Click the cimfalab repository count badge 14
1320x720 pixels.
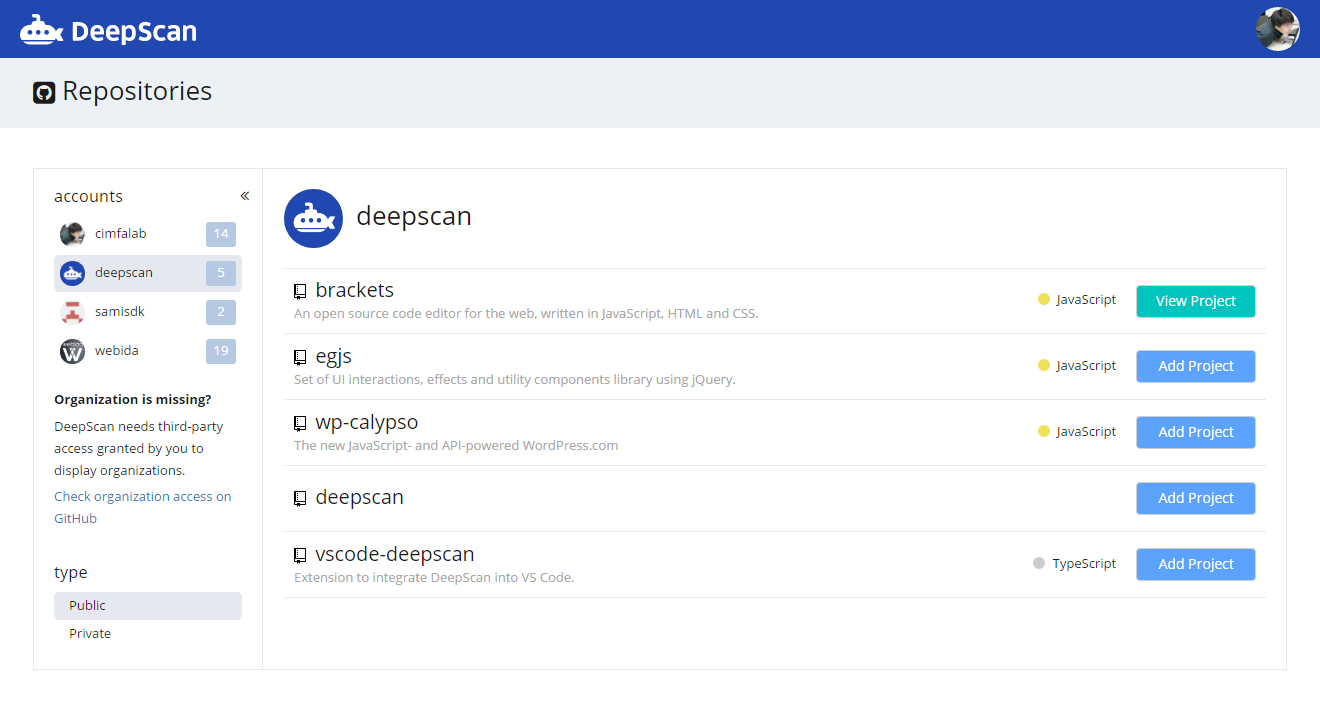[x=221, y=234]
